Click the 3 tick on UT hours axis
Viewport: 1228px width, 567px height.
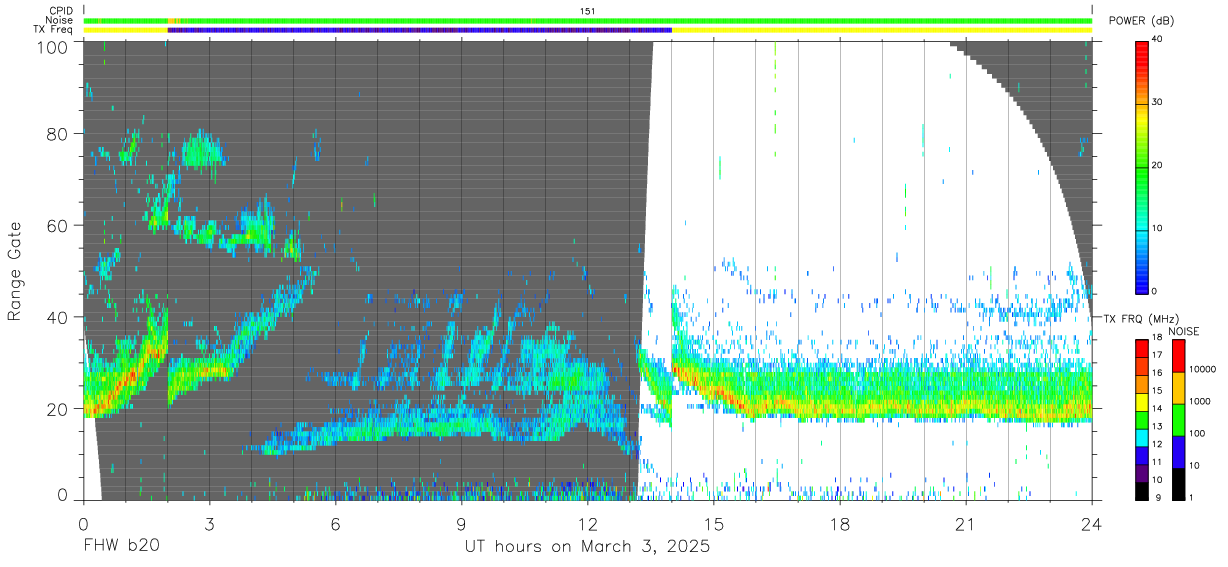point(209,523)
